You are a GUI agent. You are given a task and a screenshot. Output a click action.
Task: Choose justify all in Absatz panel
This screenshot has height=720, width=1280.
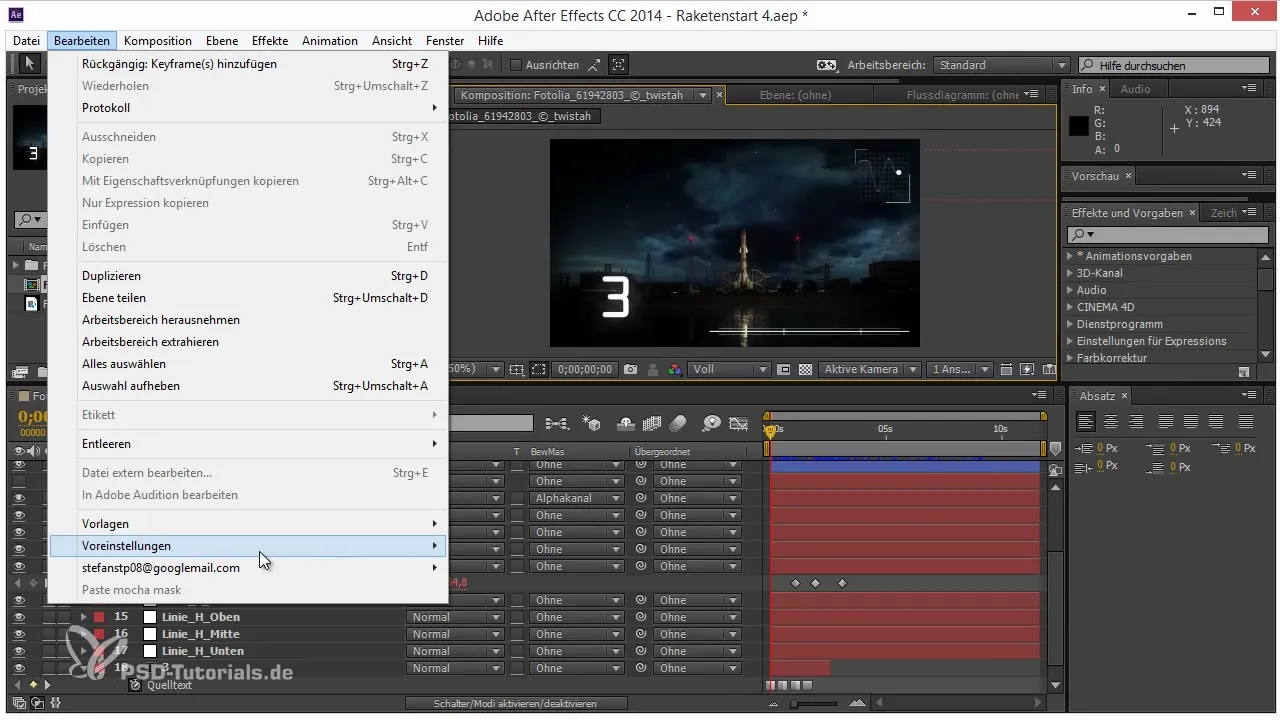pos(1246,421)
